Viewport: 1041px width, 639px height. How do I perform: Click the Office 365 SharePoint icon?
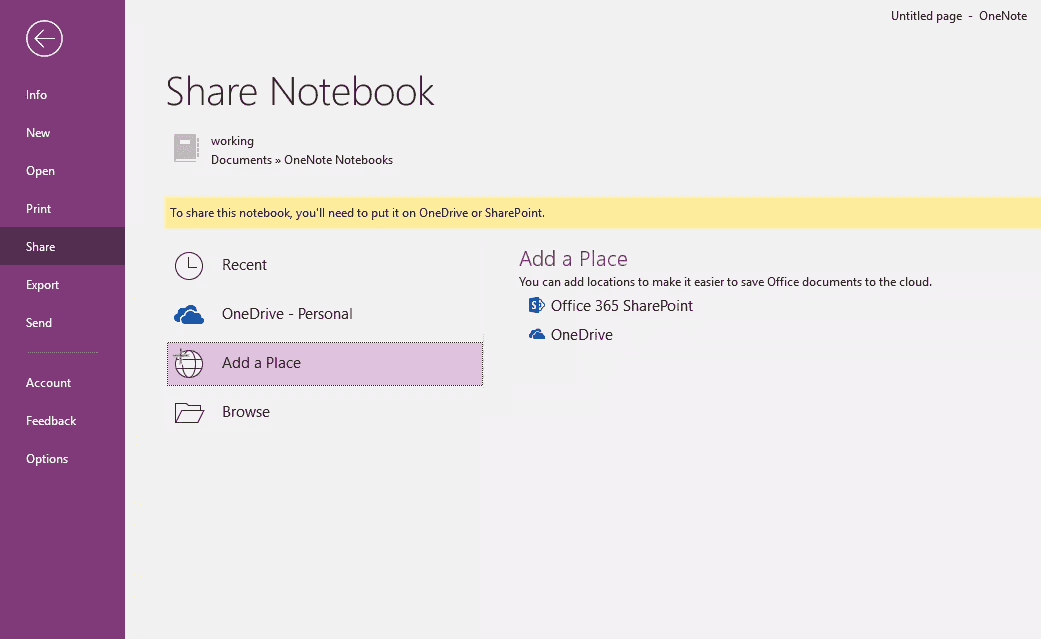[537, 306]
